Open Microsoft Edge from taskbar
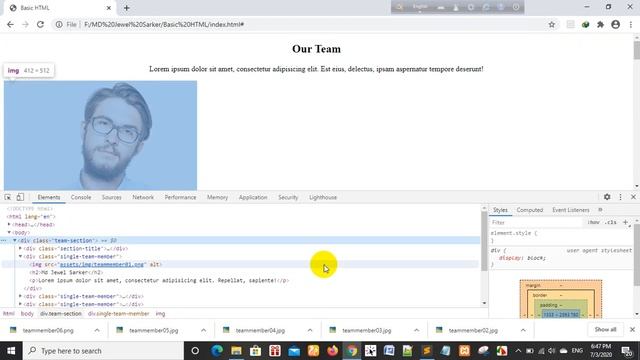The width and height of the screenshot is (640, 360). tap(217, 351)
